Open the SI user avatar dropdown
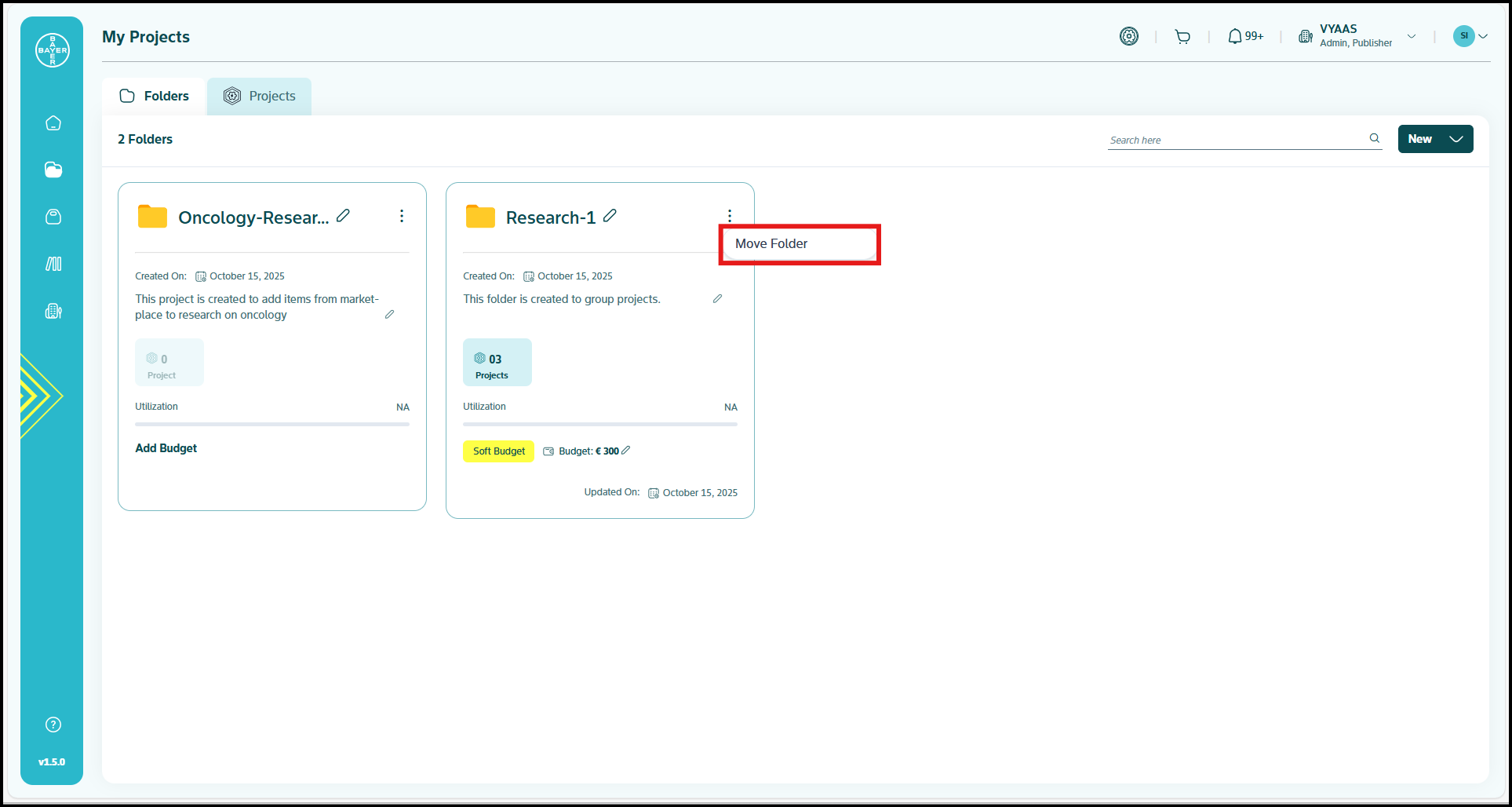The height and width of the screenshot is (807, 1512). [1470, 36]
